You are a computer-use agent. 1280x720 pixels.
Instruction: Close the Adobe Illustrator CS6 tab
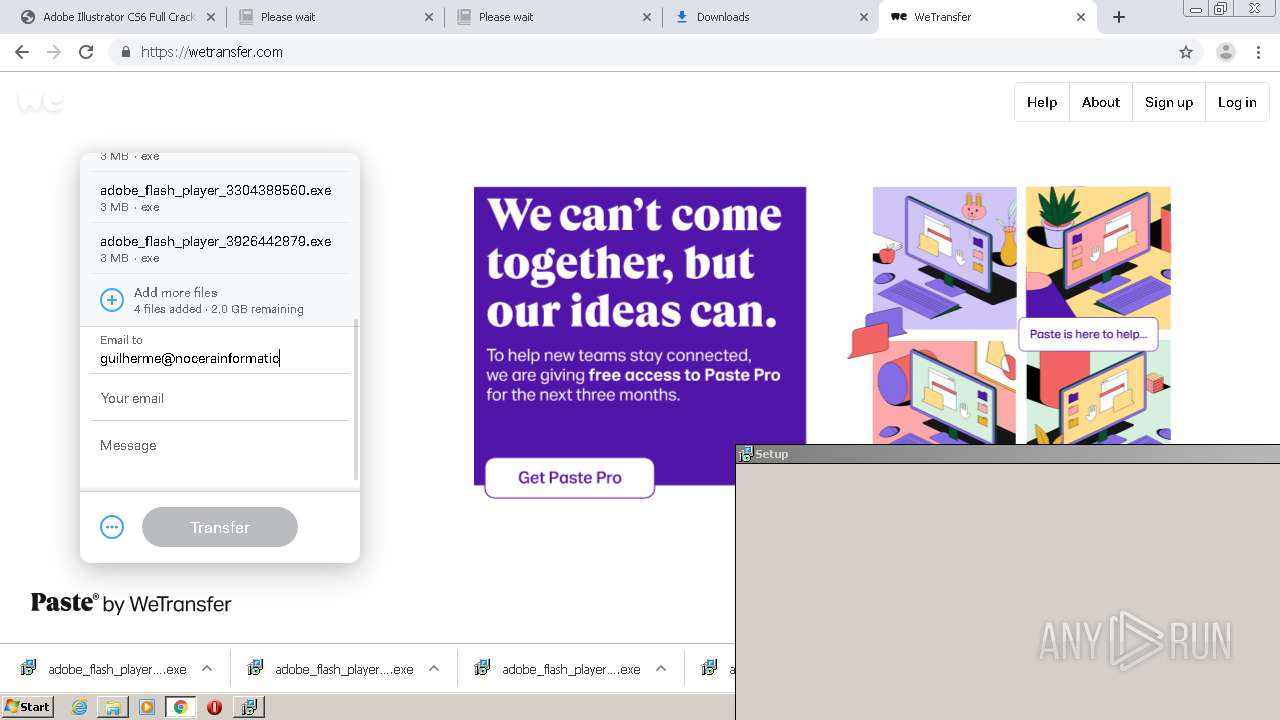[x=211, y=17]
